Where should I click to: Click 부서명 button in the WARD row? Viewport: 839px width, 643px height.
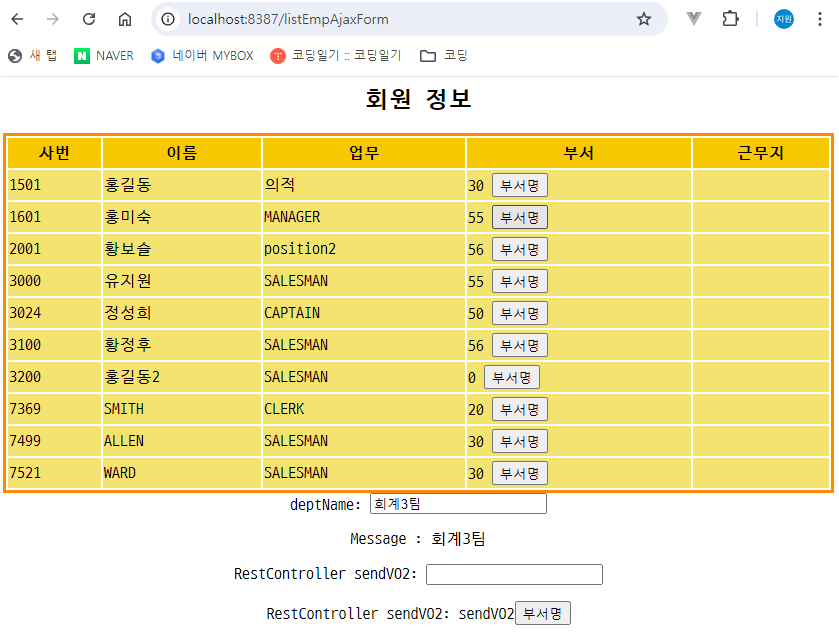click(520, 473)
